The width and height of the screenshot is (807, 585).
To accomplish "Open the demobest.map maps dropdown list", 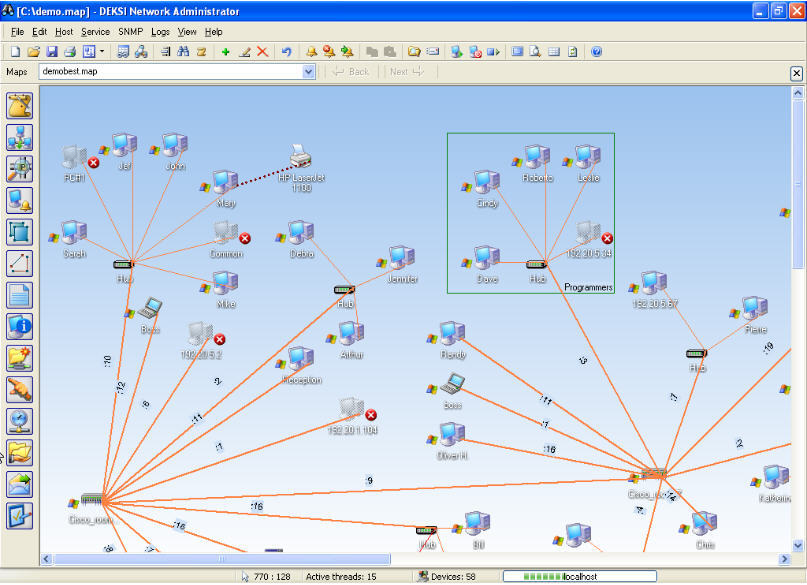I will click(x=310, y=71).
